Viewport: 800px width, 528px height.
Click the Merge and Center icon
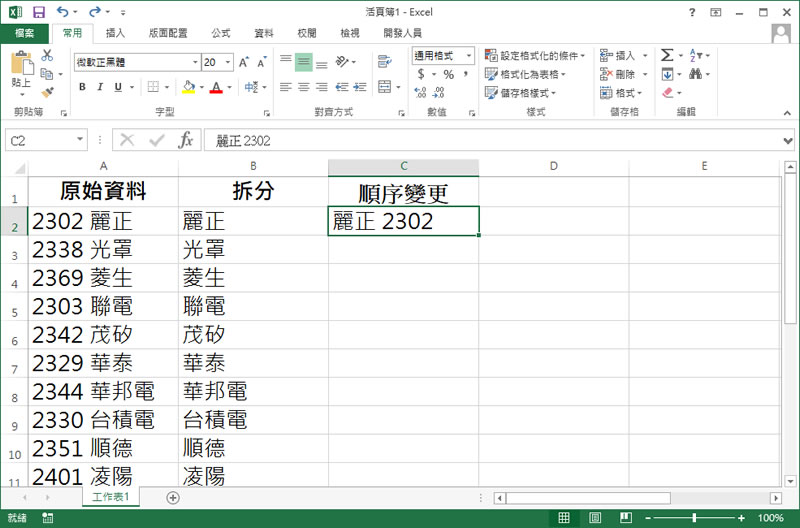pyautogui.click(x=385, y=87)
